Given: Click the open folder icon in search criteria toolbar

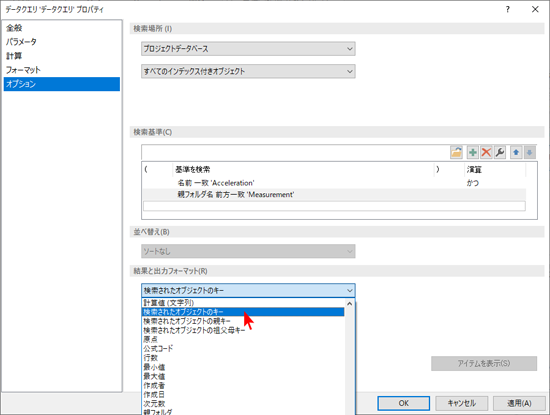Looking at the screenshot, I should (x=456, y=152).
